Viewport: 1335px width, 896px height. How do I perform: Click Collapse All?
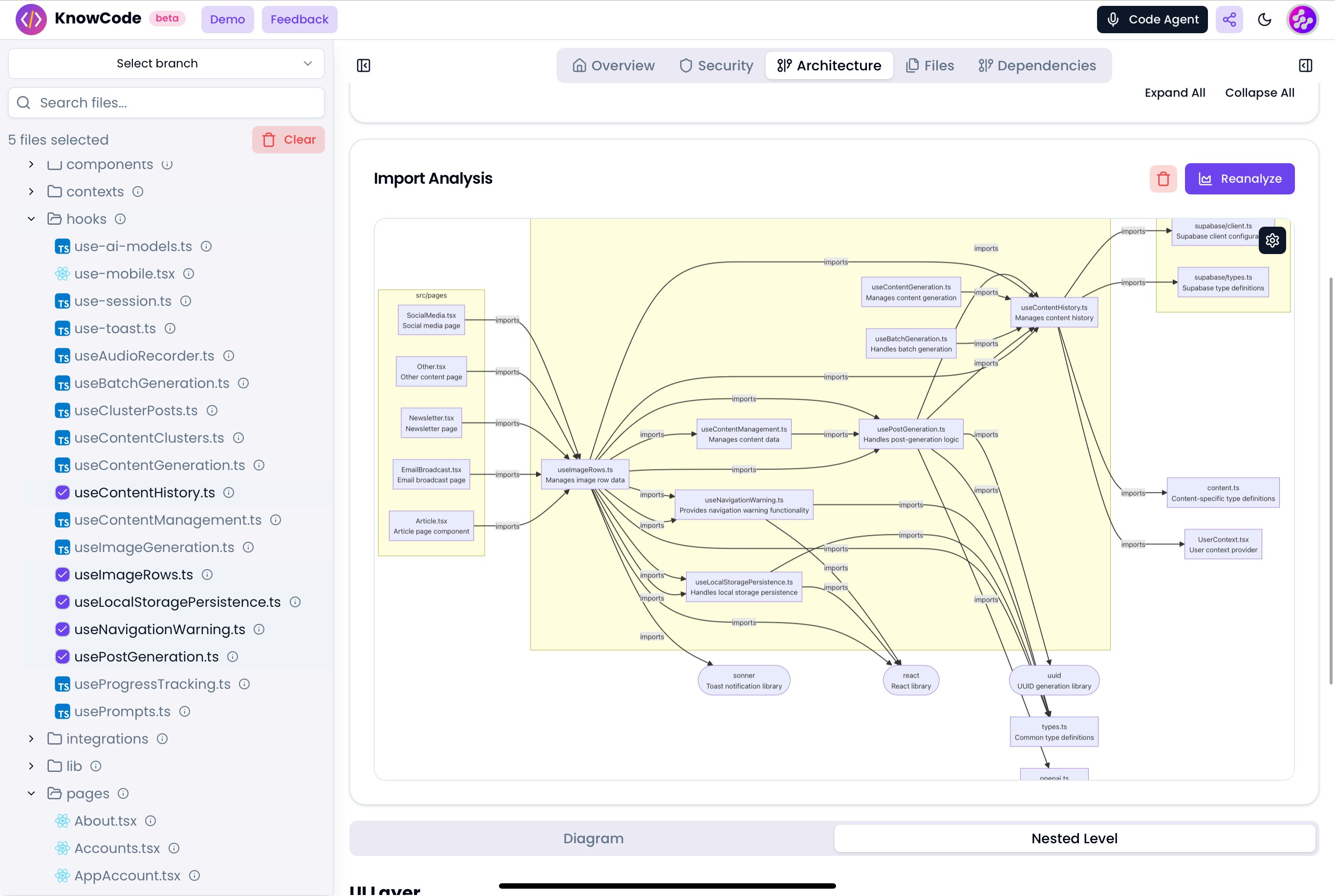point(1260,92)
